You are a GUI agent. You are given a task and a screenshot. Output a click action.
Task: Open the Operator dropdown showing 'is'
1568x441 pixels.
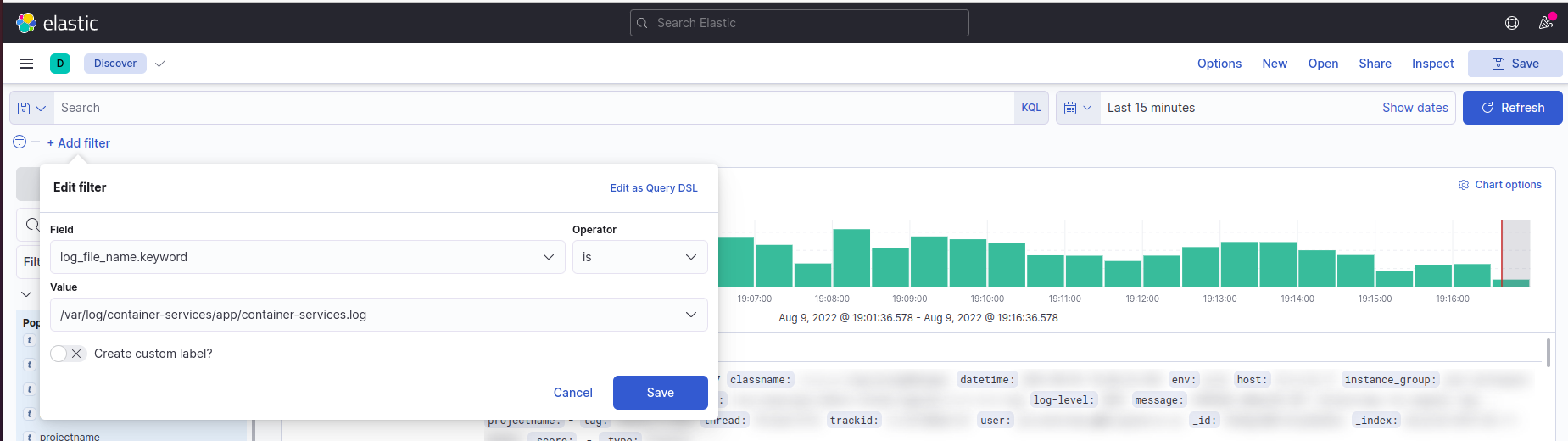point(639,257)
